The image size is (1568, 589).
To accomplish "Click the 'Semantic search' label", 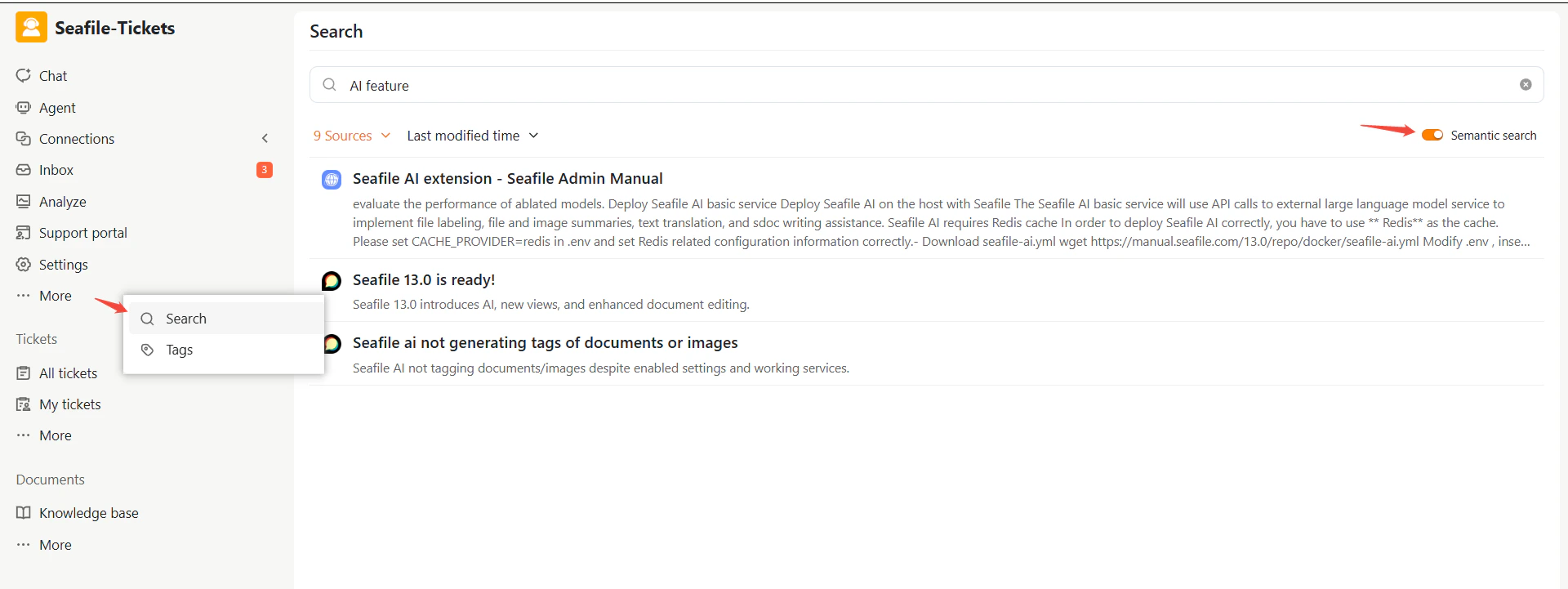I will [x=1494, y=136].
